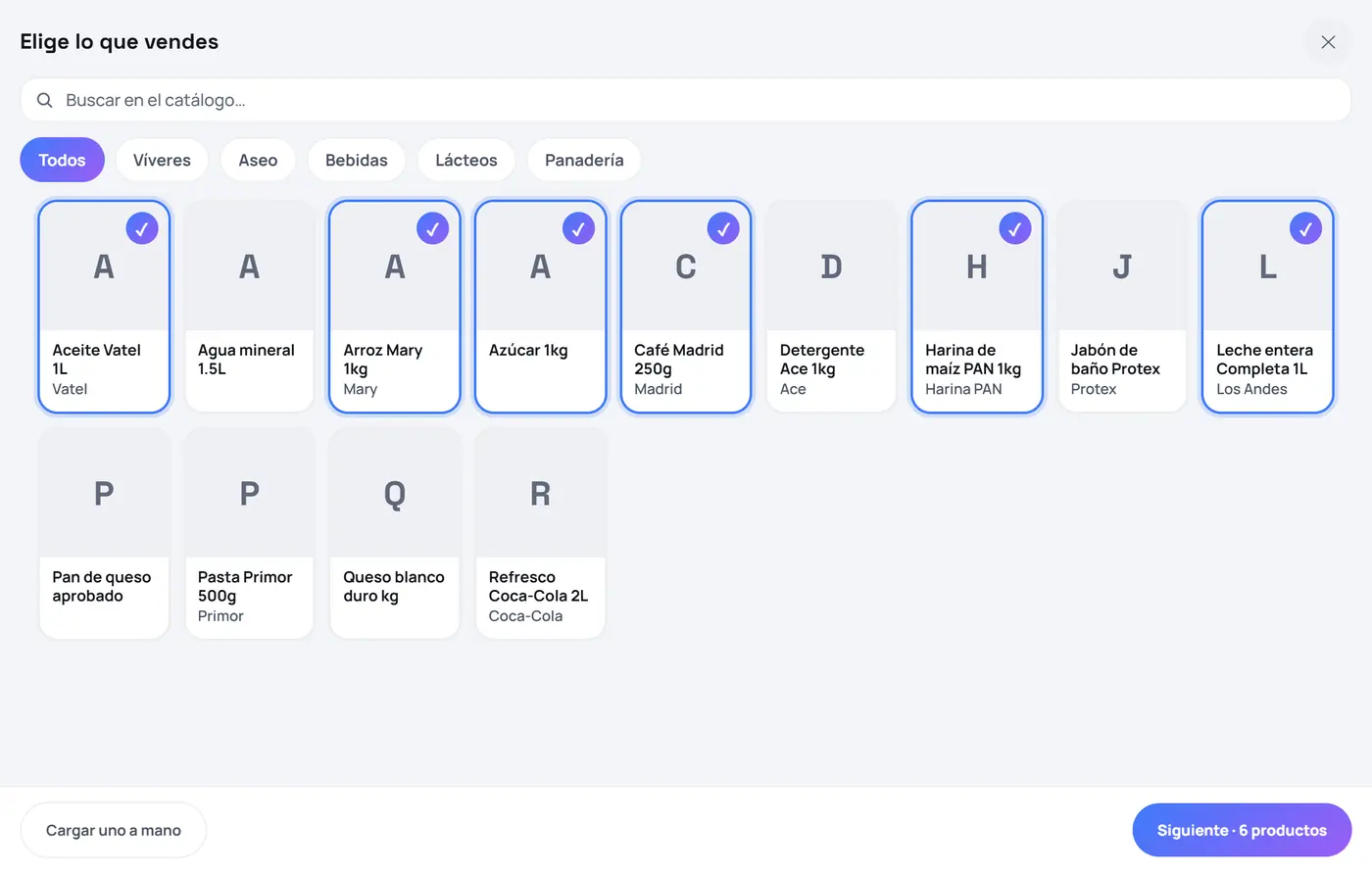Choose the Refresco Coca-Cola 2L card

pyautogui.click(x=540, y=534)
